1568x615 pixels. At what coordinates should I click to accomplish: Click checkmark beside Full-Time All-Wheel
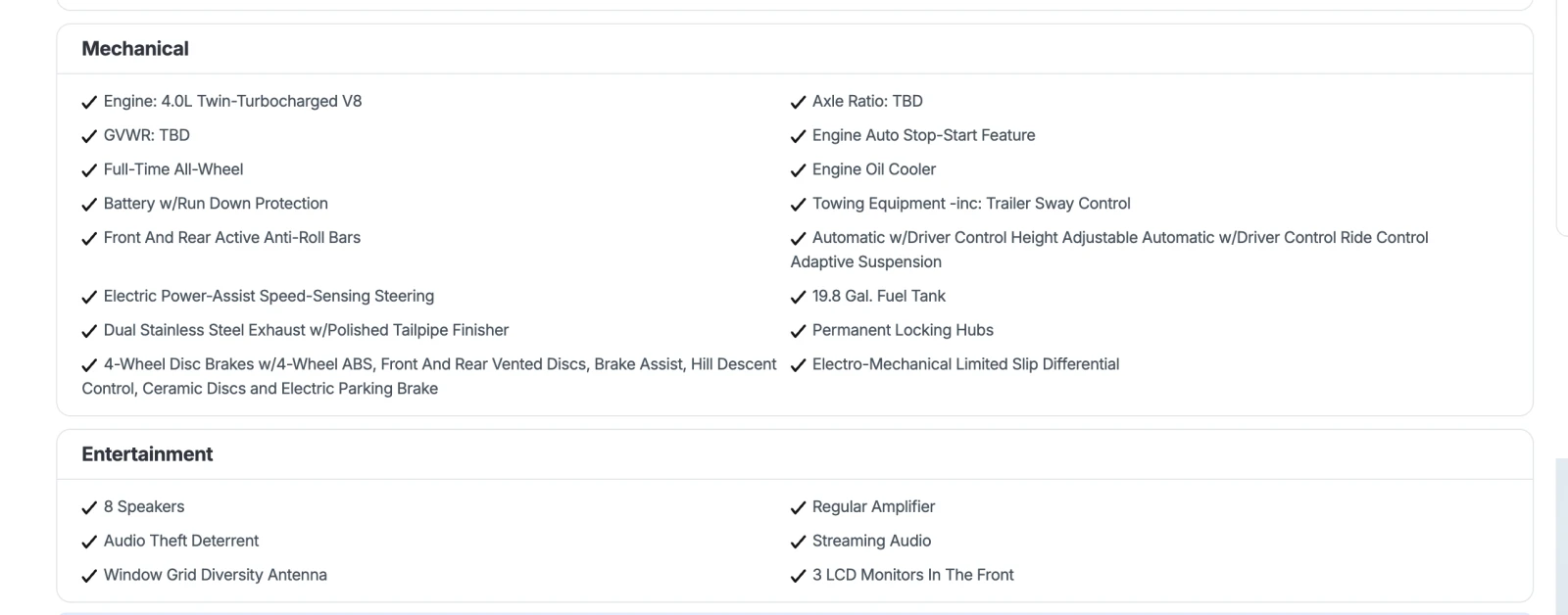click(89, 170)
